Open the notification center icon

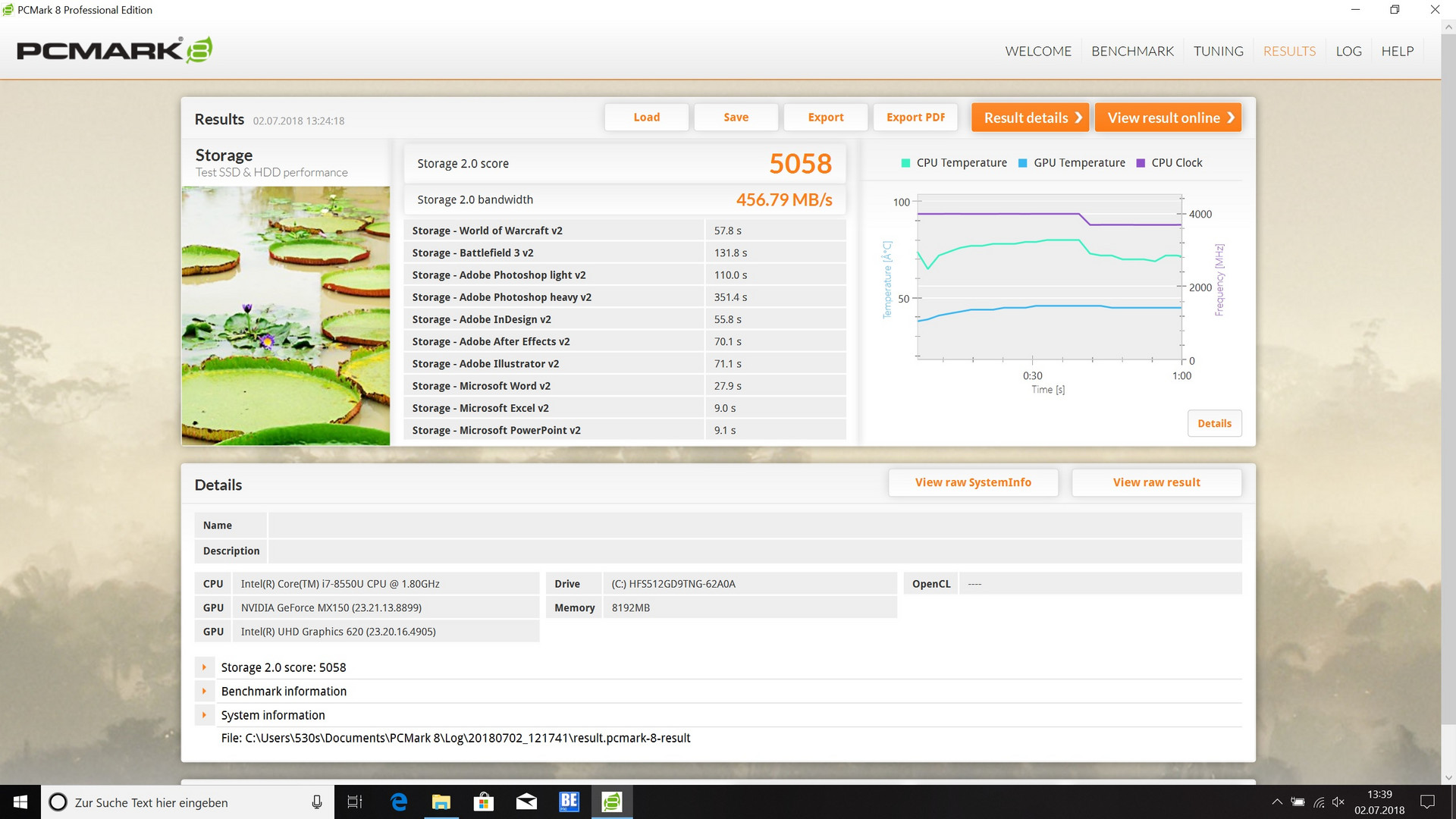click(1427, 802)
